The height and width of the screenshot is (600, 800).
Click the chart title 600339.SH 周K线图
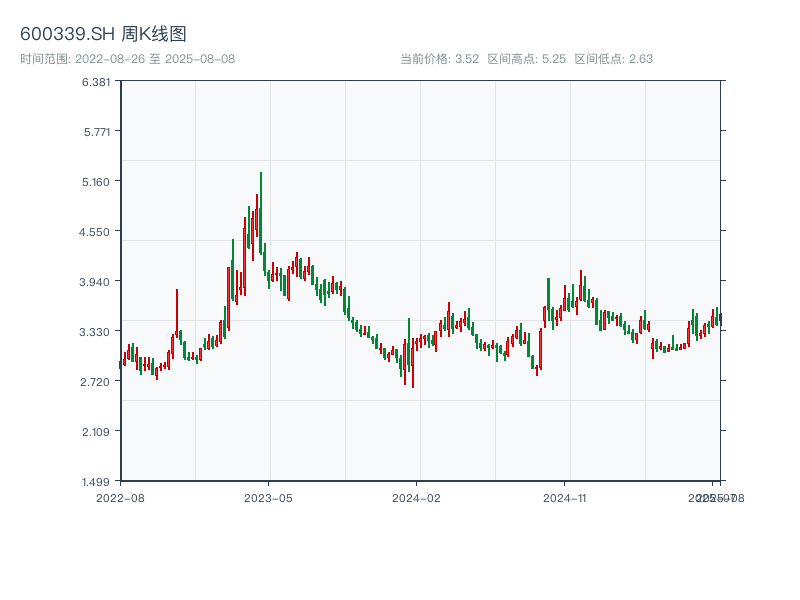(x=103, y=34)
